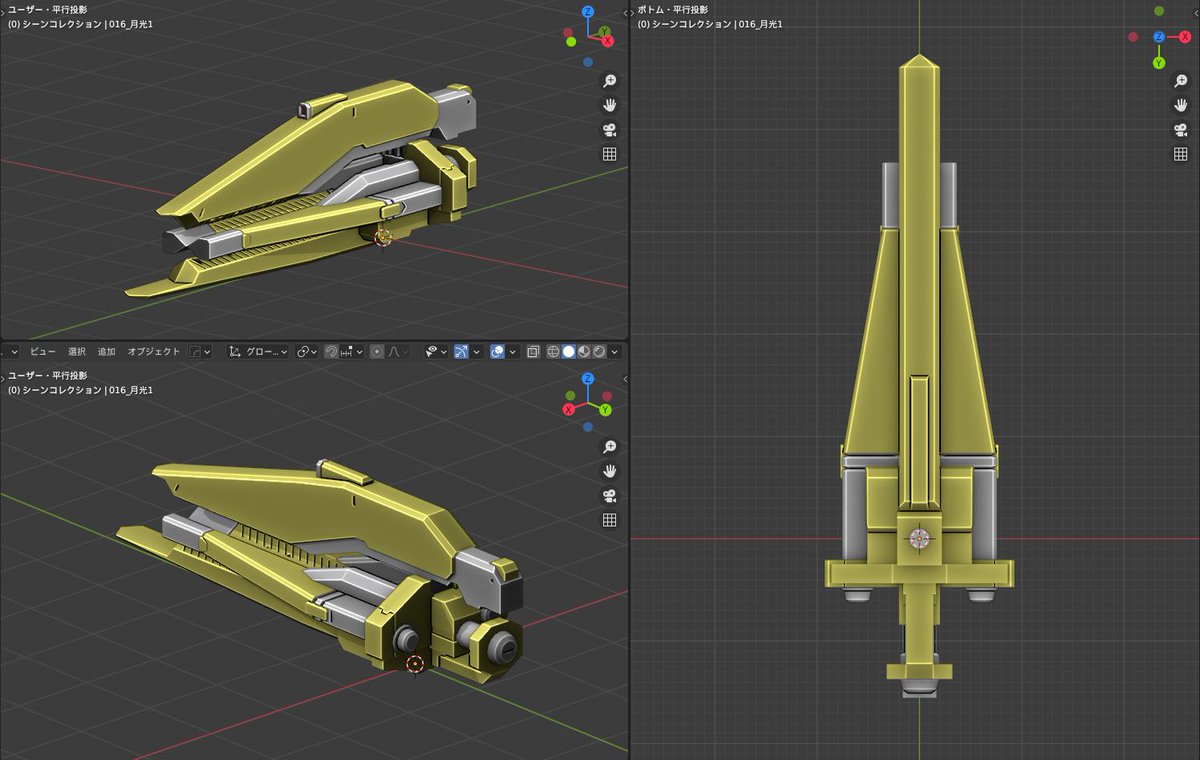
Task: Switch to wireframe shading
Action: tap(553, 352)
